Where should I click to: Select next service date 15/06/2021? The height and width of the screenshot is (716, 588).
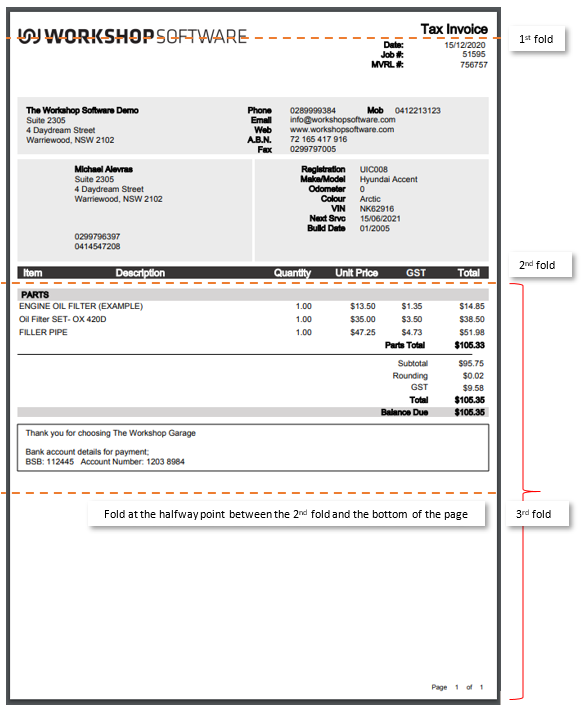tap(380, 219)
